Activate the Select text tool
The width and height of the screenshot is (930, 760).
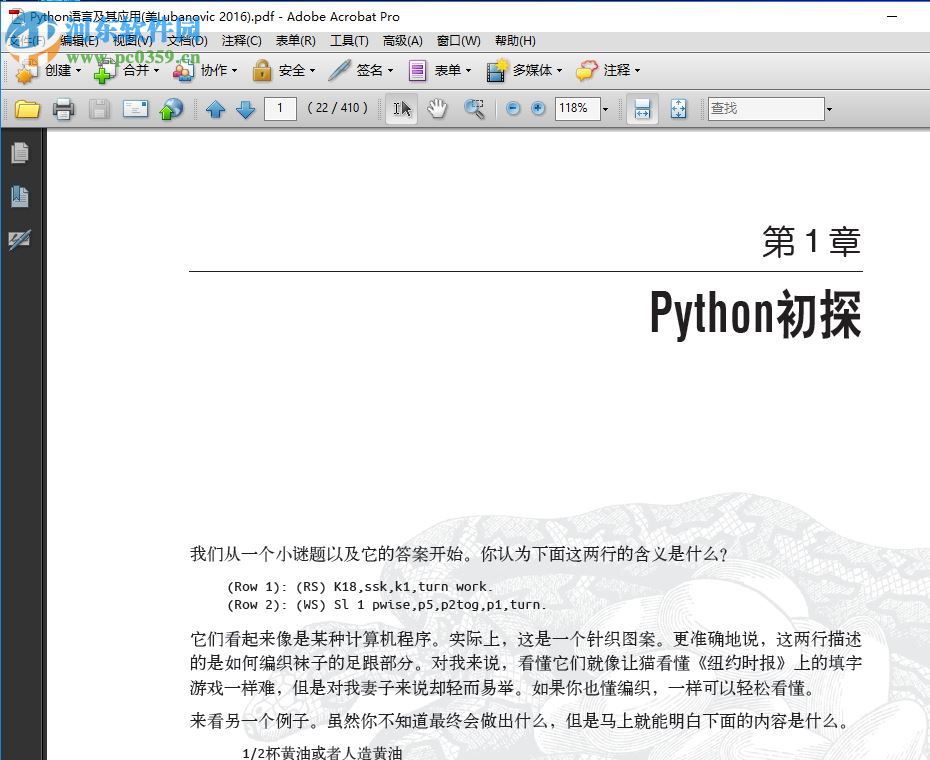tap(400, 109)
